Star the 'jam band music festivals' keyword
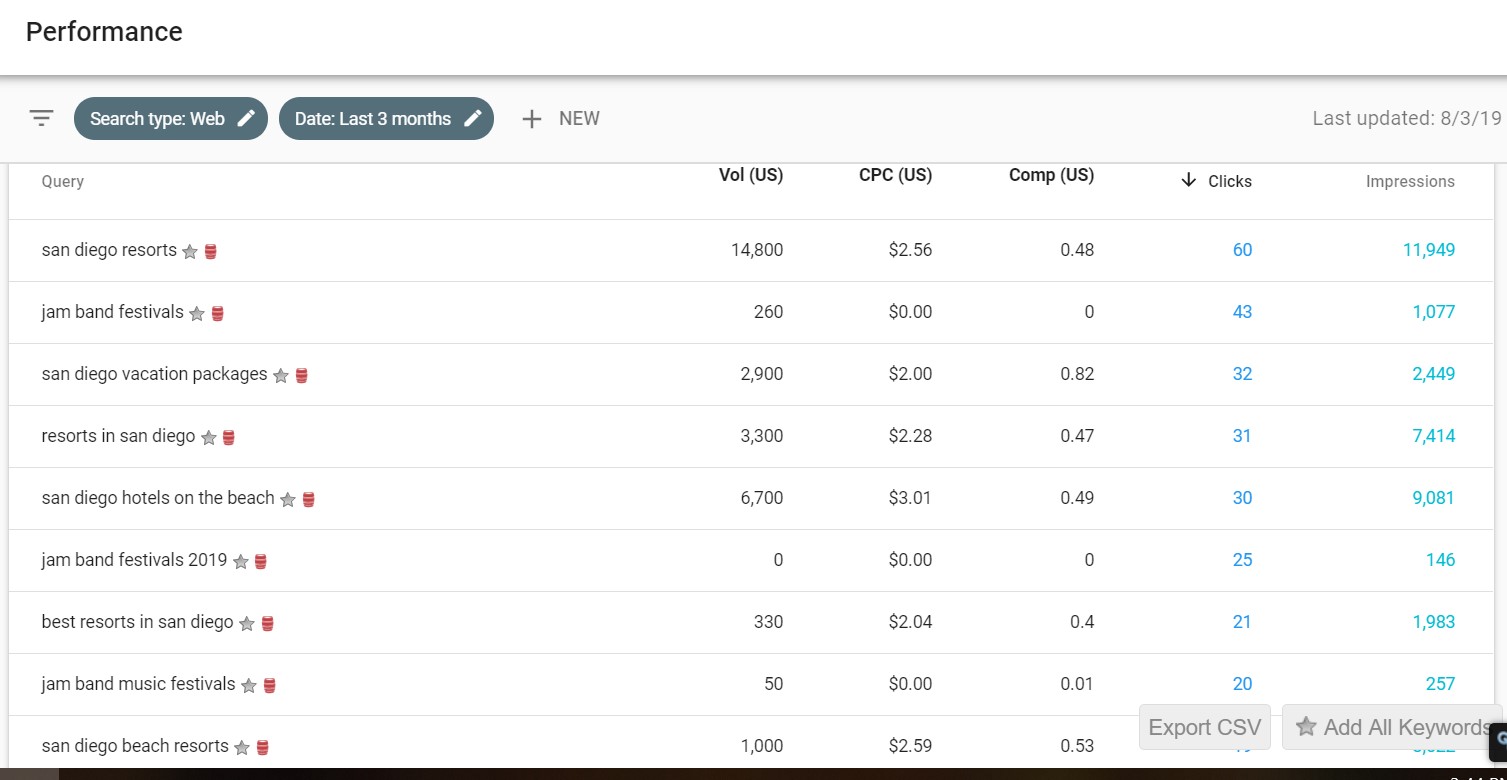The width and height of the screenshot is (1507, 780). pos(246,686)
